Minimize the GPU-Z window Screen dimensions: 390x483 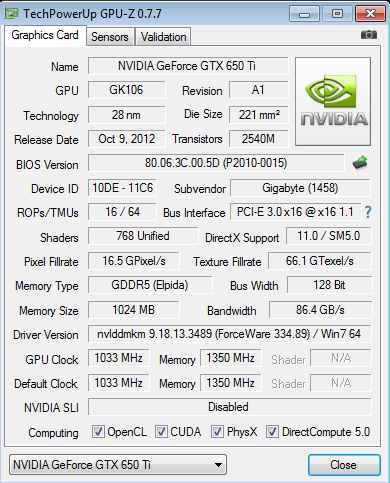tap(304, 14)
